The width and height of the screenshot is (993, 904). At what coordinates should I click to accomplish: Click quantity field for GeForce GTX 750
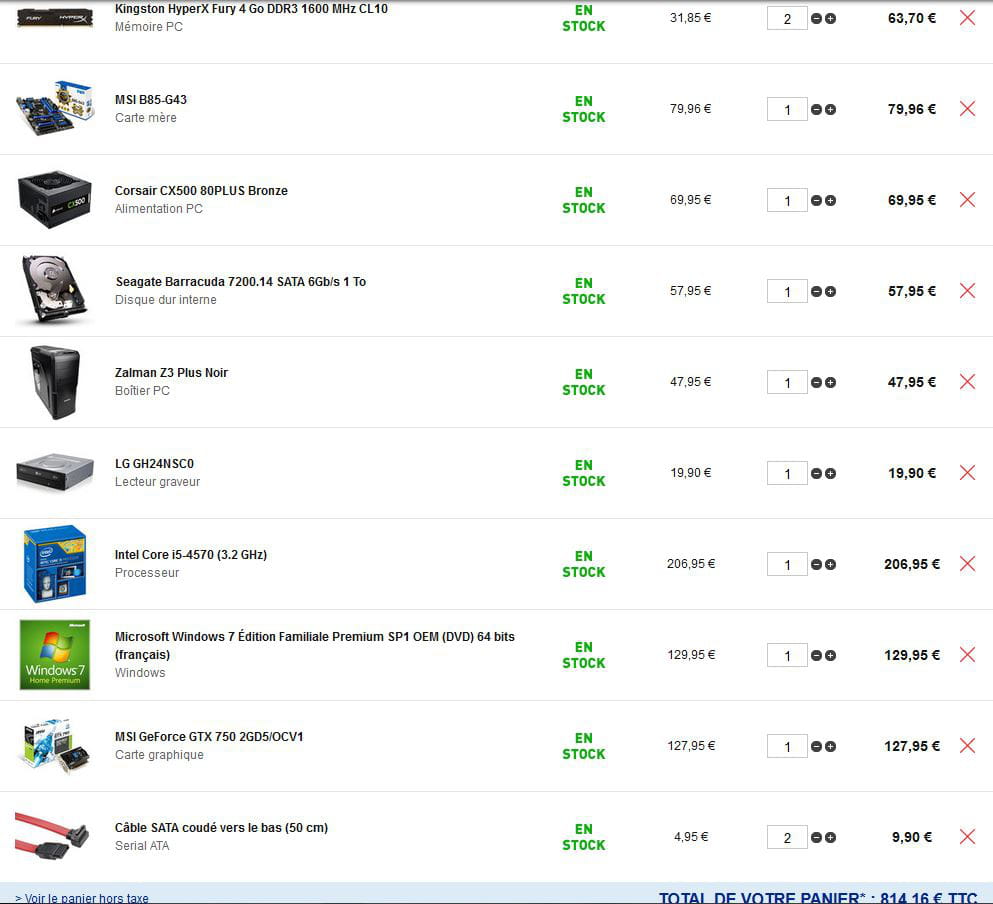pos(787,747)
